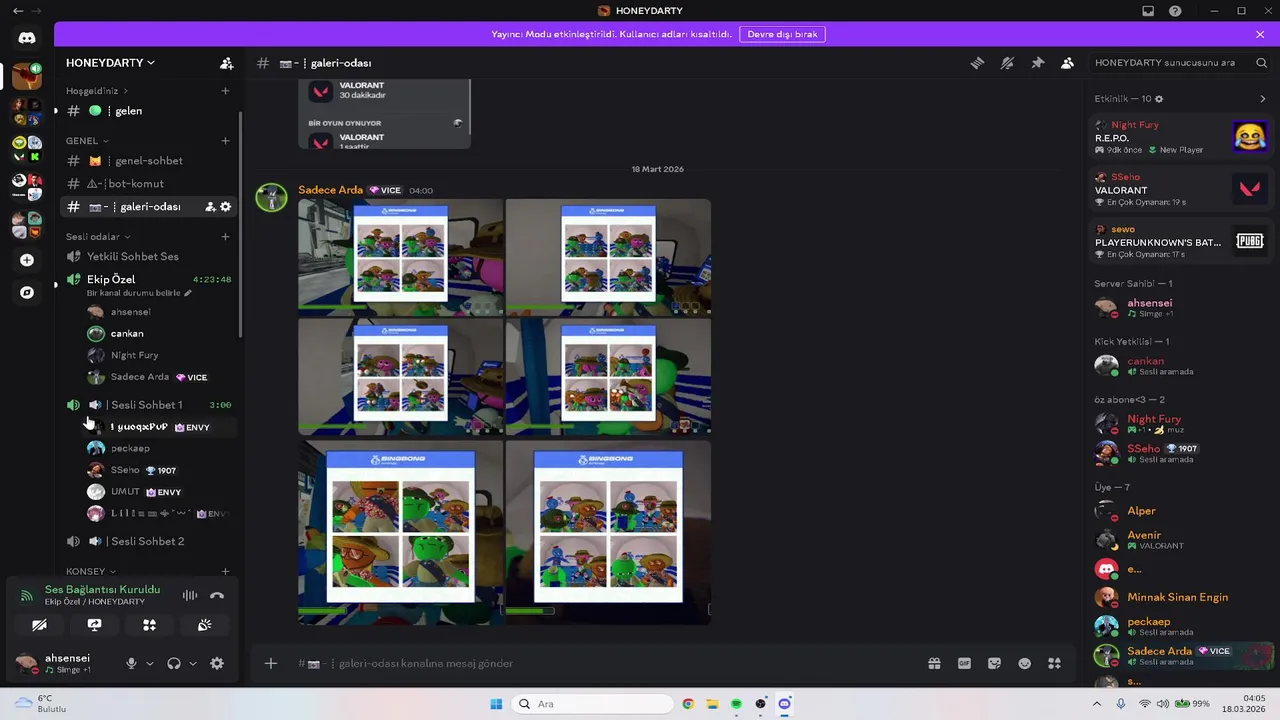
Task: Dismiss the Streamer Mode purple banner
Action: [x=1260, y=34]
